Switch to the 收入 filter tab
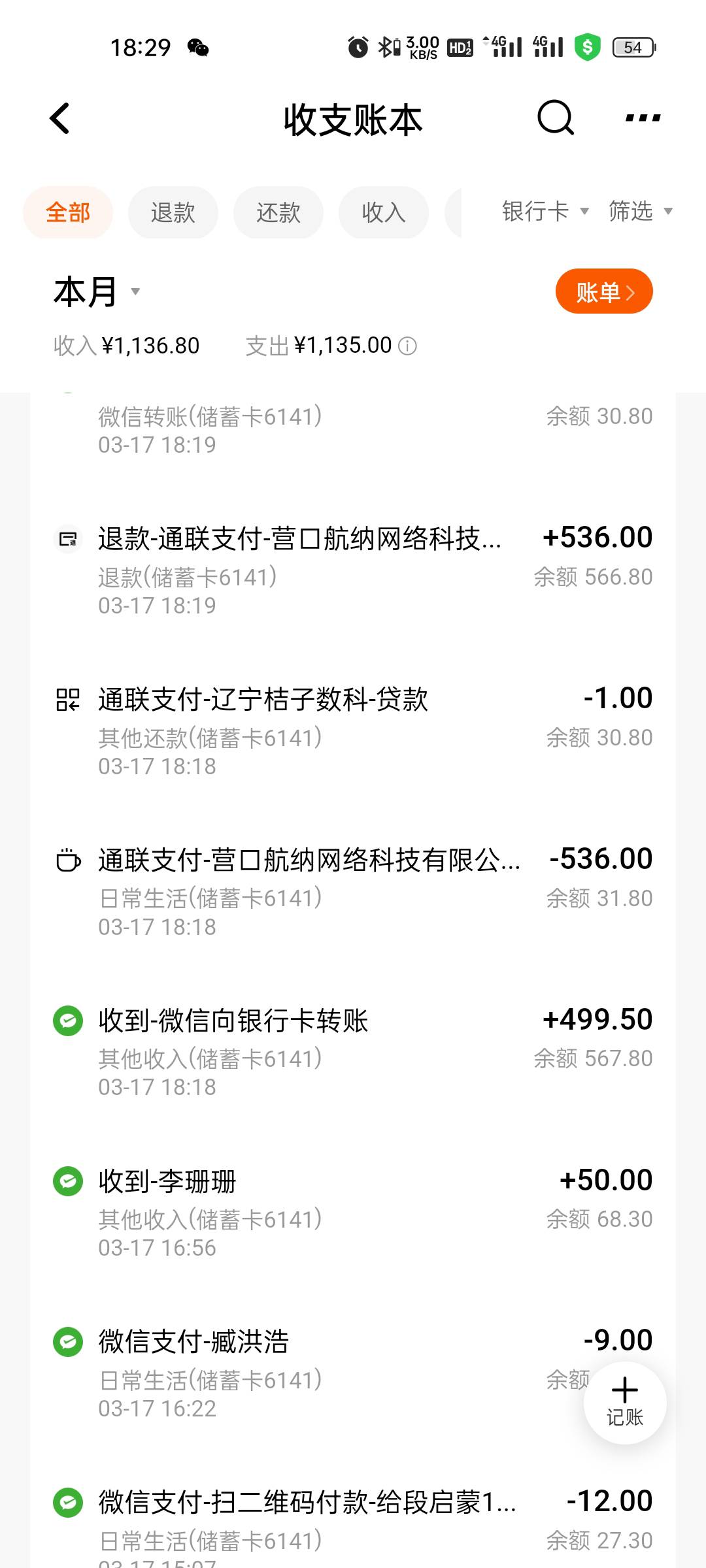The image size is (706, 1568). pyautogui.click(x=383, y=212)
